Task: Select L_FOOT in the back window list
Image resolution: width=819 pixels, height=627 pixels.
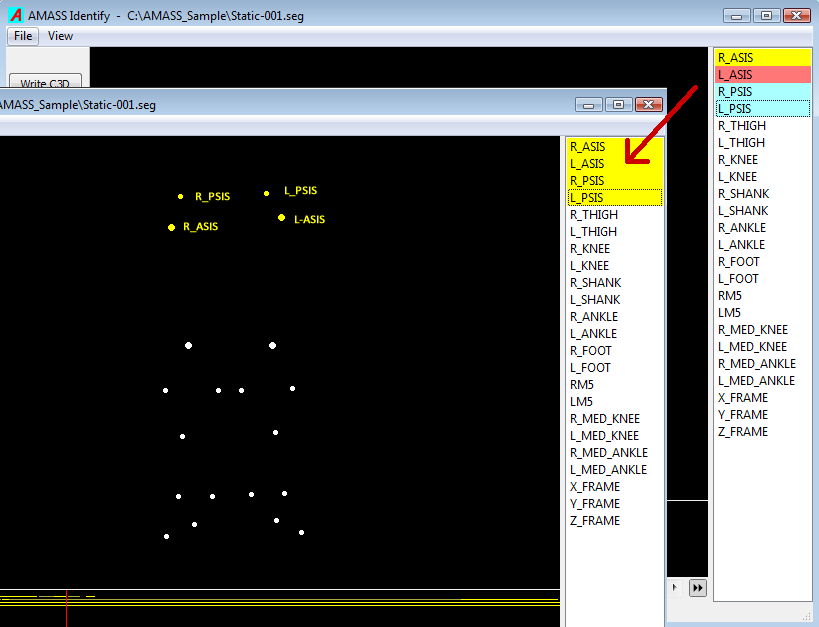Action: (763, 278)
